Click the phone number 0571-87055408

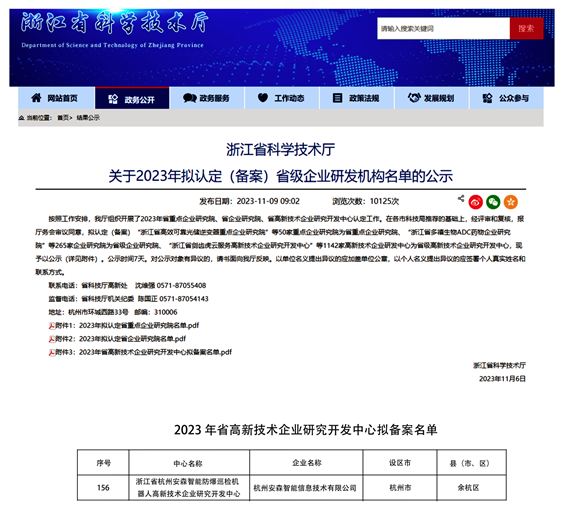pos(181,286)
